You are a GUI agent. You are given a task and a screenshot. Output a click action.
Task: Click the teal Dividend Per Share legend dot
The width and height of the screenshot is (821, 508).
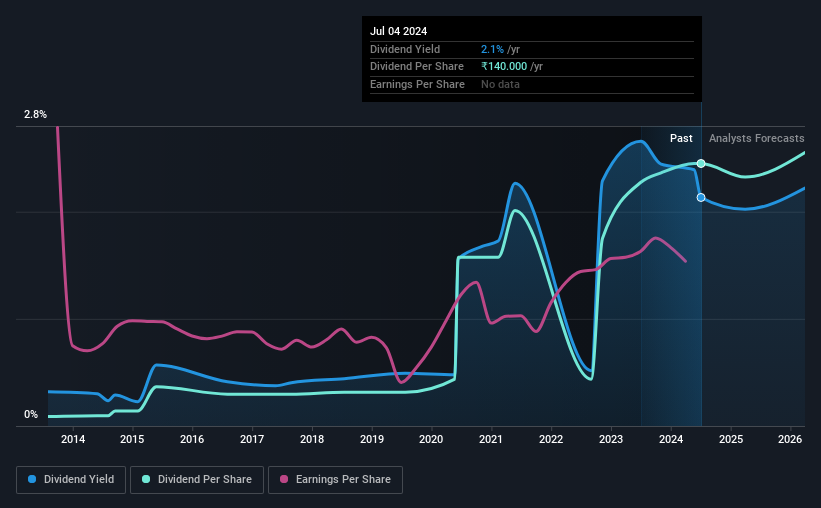pos(146,480)
